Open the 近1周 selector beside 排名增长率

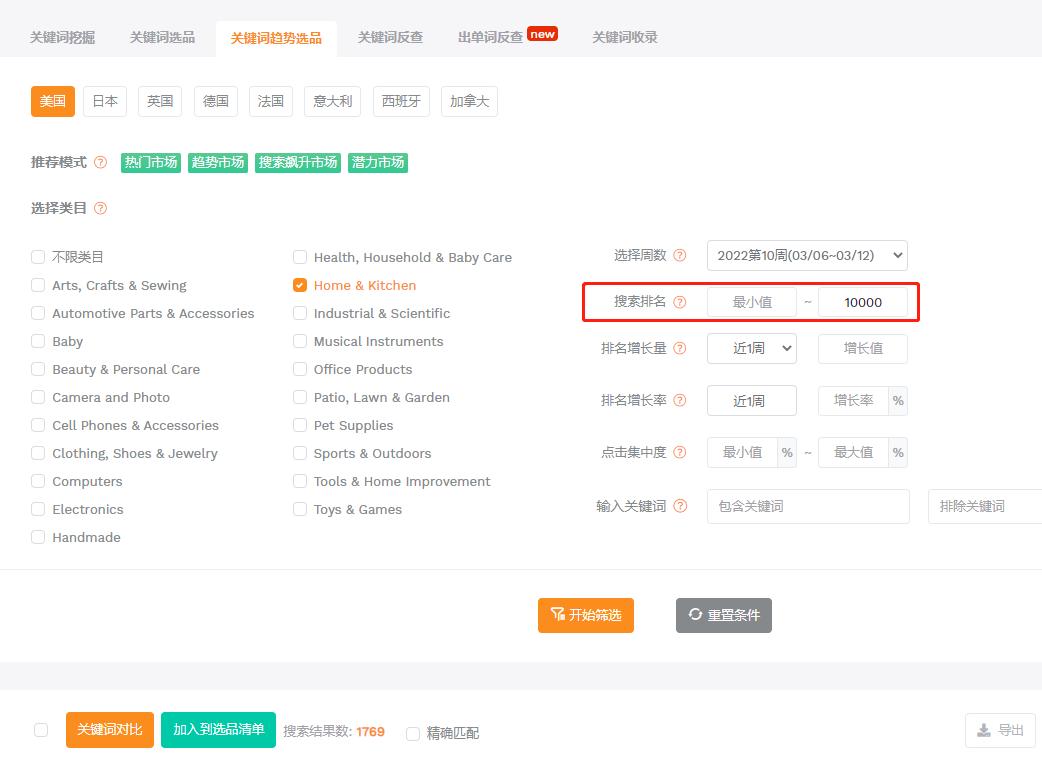(752, 400)
